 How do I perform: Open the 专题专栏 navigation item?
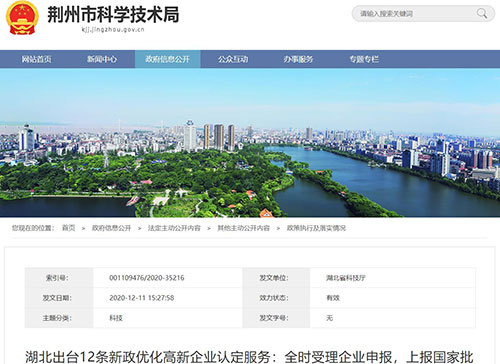click(x=364, y=59)
